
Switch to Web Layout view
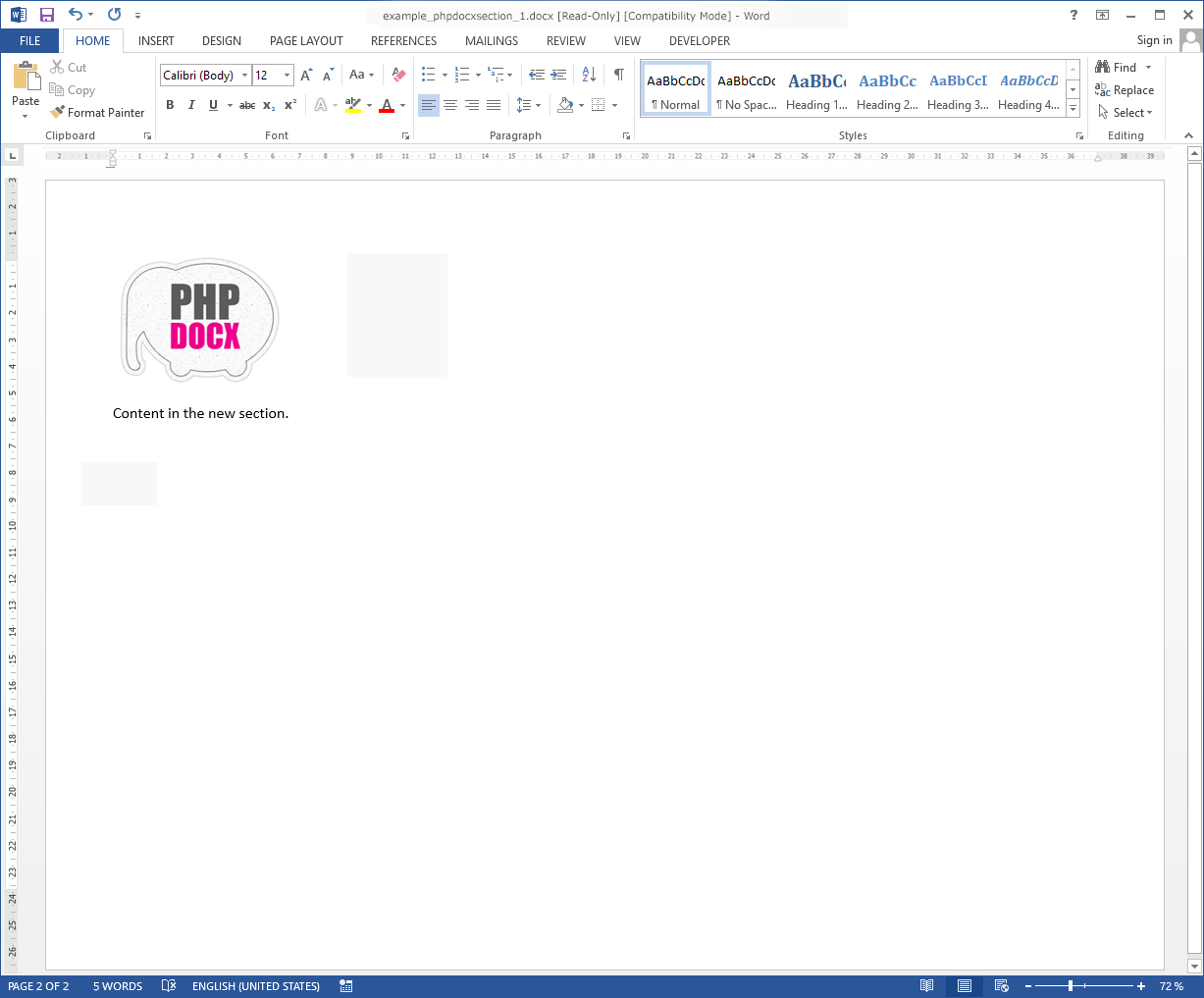tap(1002, 986)
